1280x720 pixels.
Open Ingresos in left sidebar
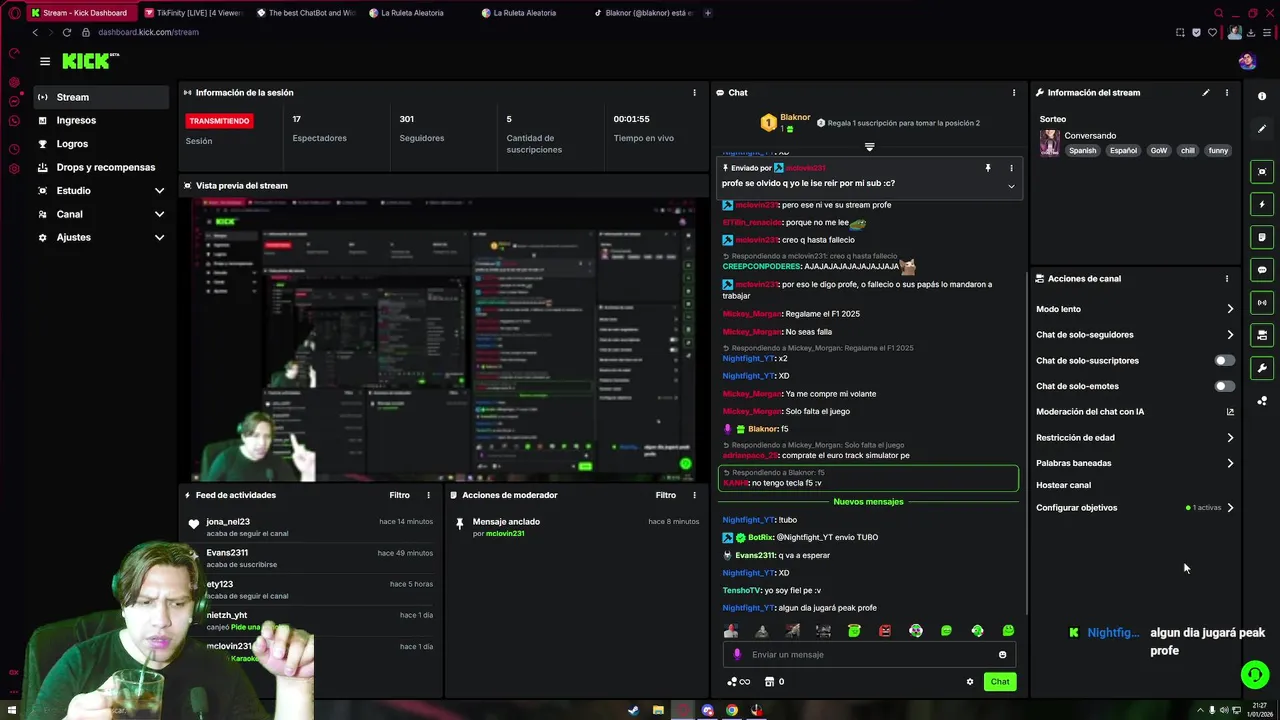(x=101, y=120)
